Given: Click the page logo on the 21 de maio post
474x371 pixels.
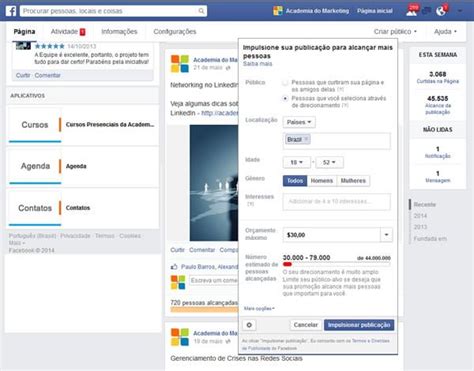Looking at the screenshot, I should pyautogui.click(x=180, y=64).
